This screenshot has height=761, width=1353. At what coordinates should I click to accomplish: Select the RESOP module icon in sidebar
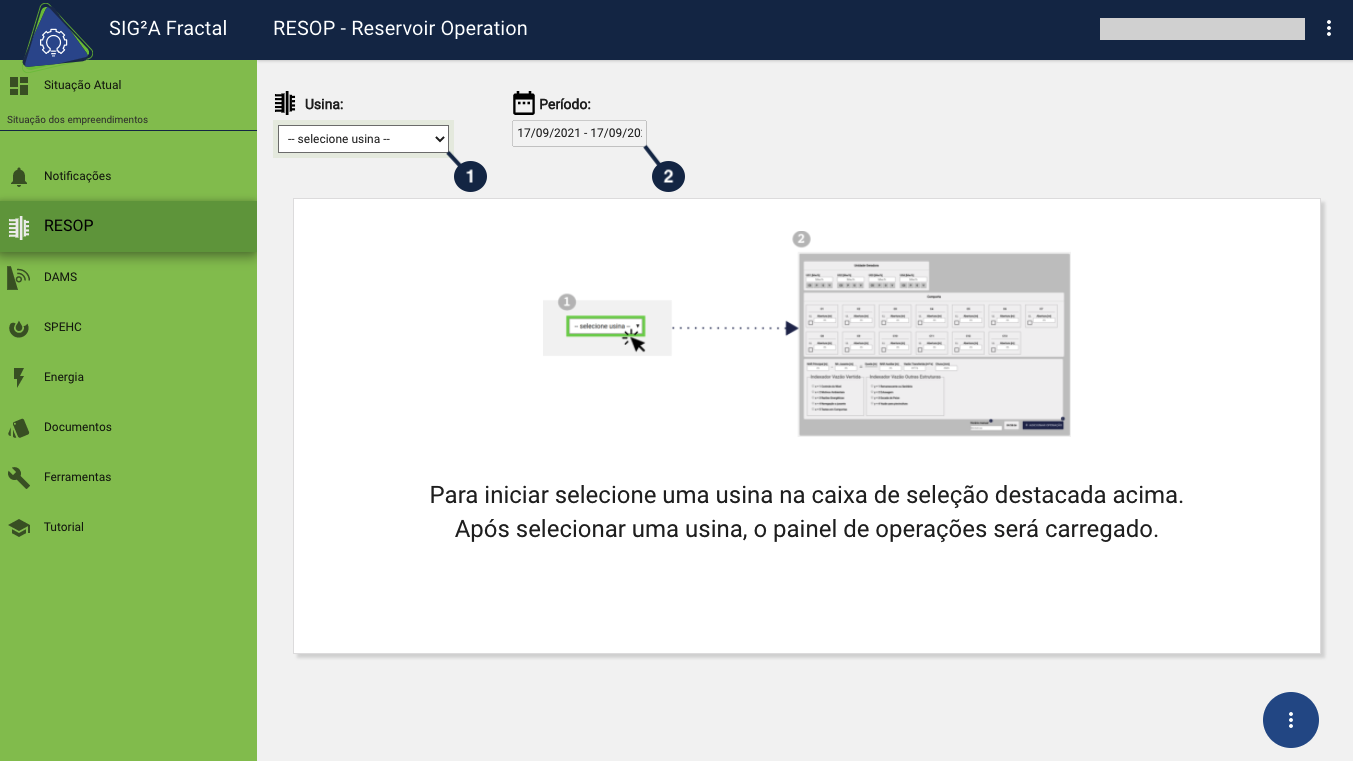(18, 226)
